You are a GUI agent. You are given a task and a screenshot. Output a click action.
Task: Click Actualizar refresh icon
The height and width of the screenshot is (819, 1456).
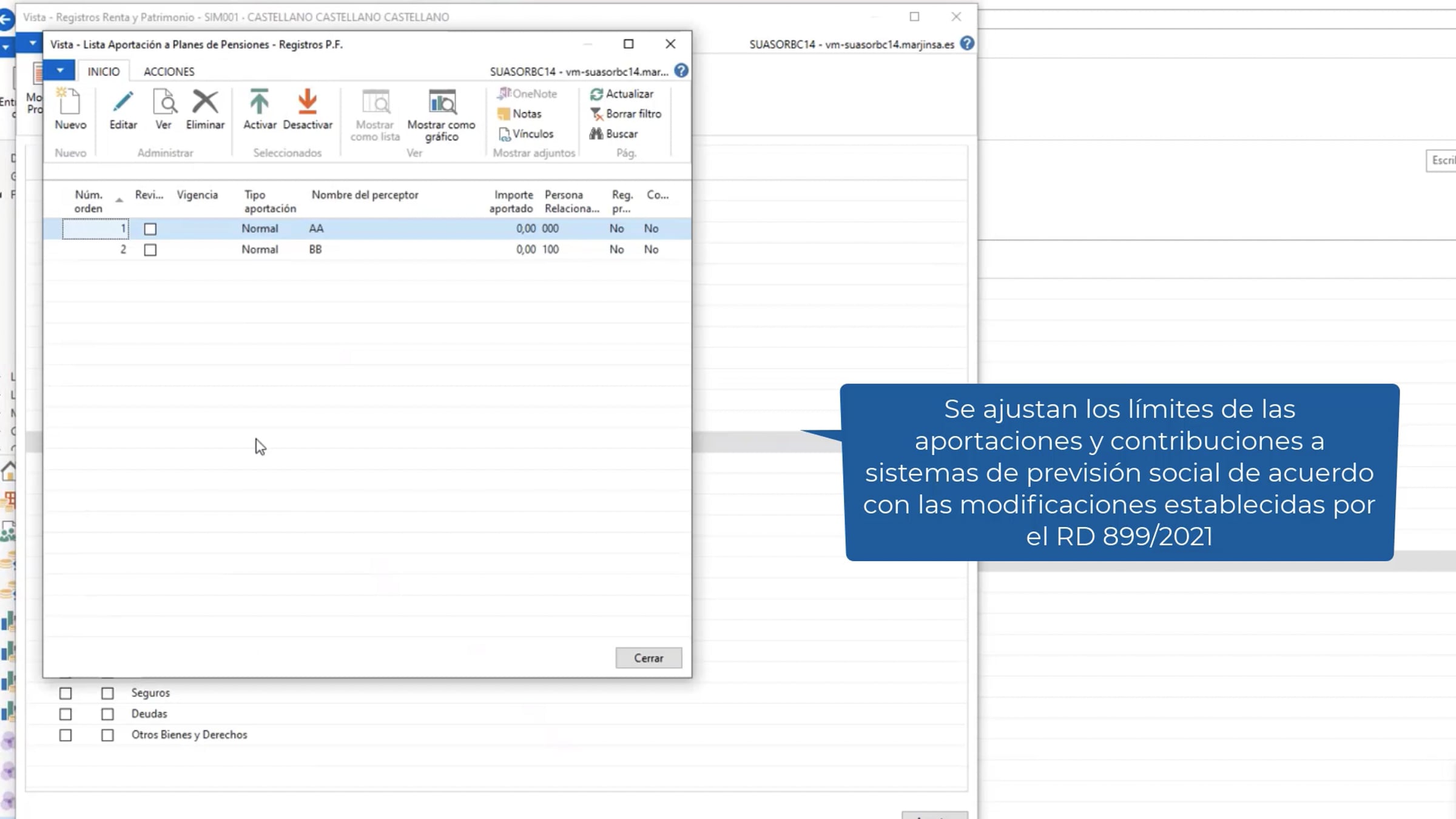596,94
